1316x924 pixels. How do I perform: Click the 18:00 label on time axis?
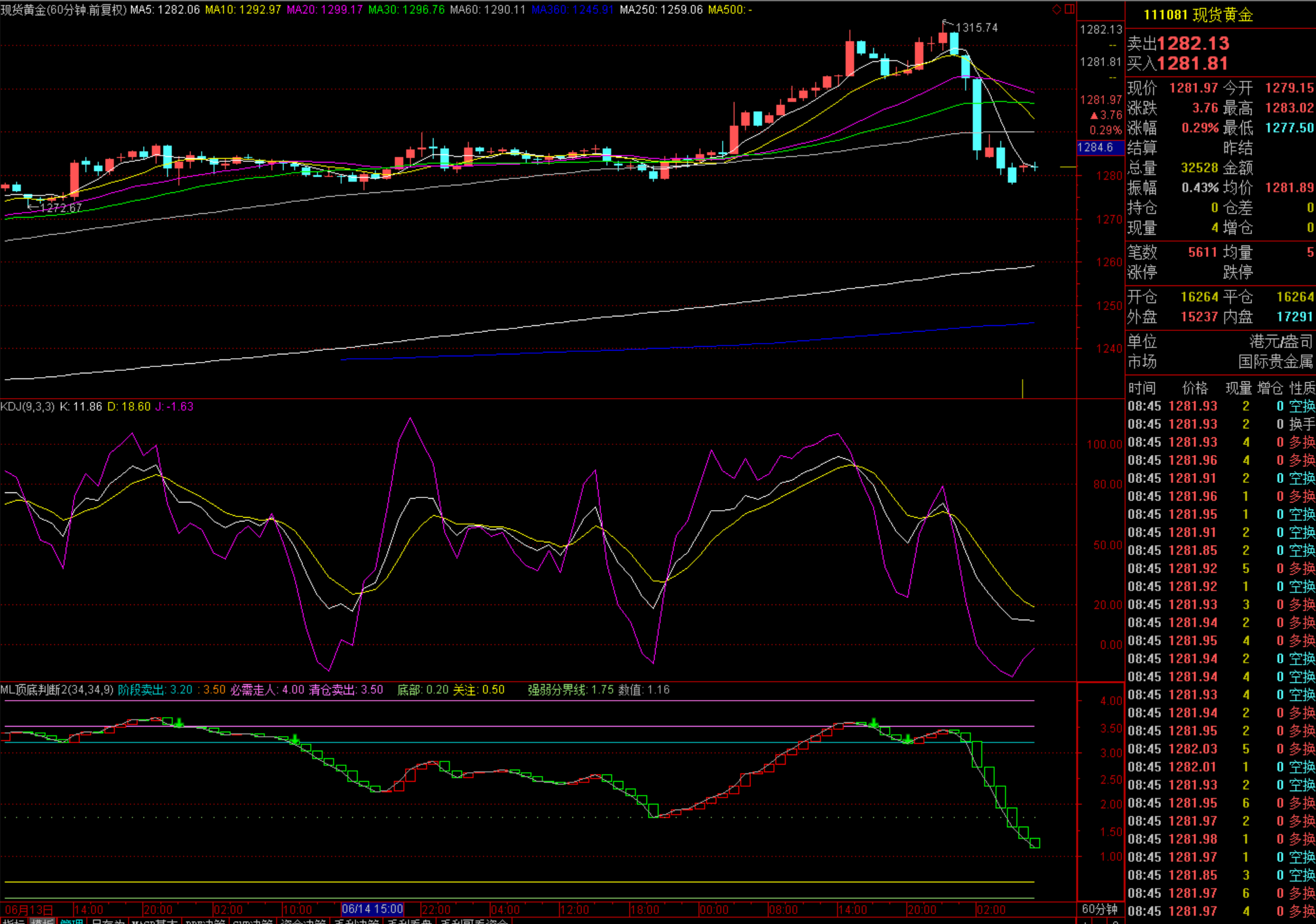point(645,910)
